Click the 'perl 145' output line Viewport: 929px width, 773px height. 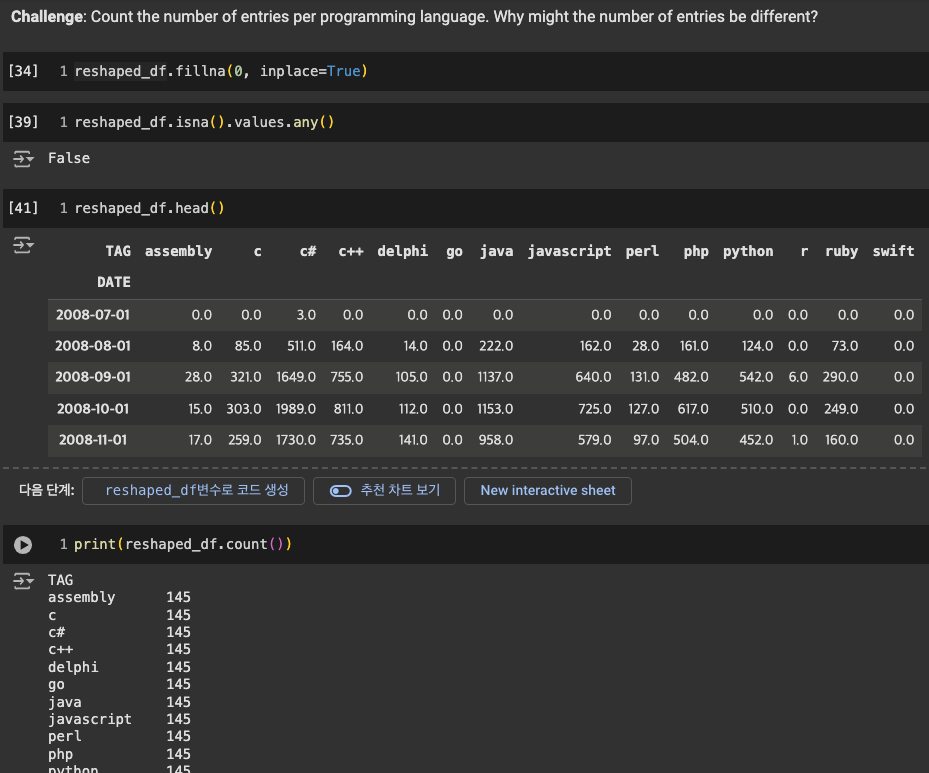pos(119,736)
